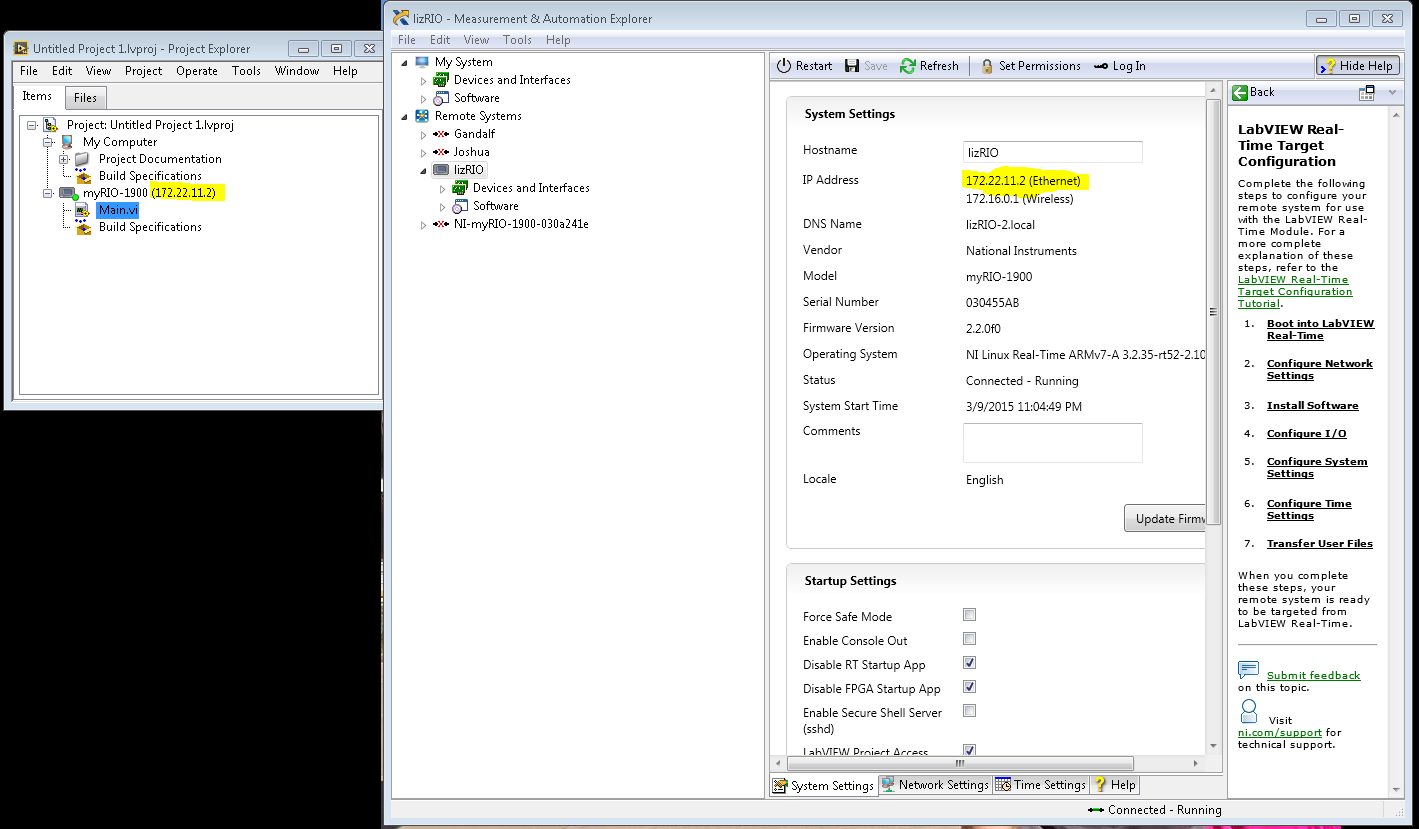Viewport: 1419px width, 829px height.
Task: Click the Submit feedback speech bubble icon
Action: [1248, 670]
